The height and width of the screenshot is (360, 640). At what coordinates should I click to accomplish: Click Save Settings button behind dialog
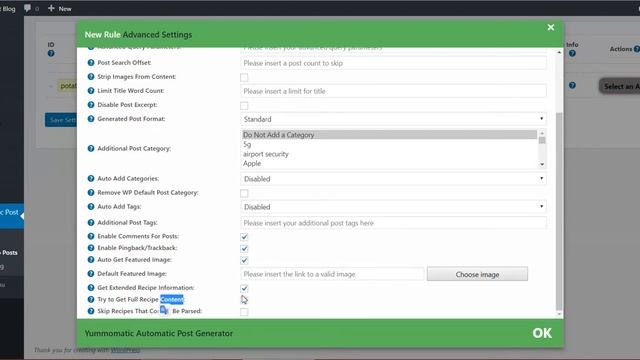coord(61,120)
